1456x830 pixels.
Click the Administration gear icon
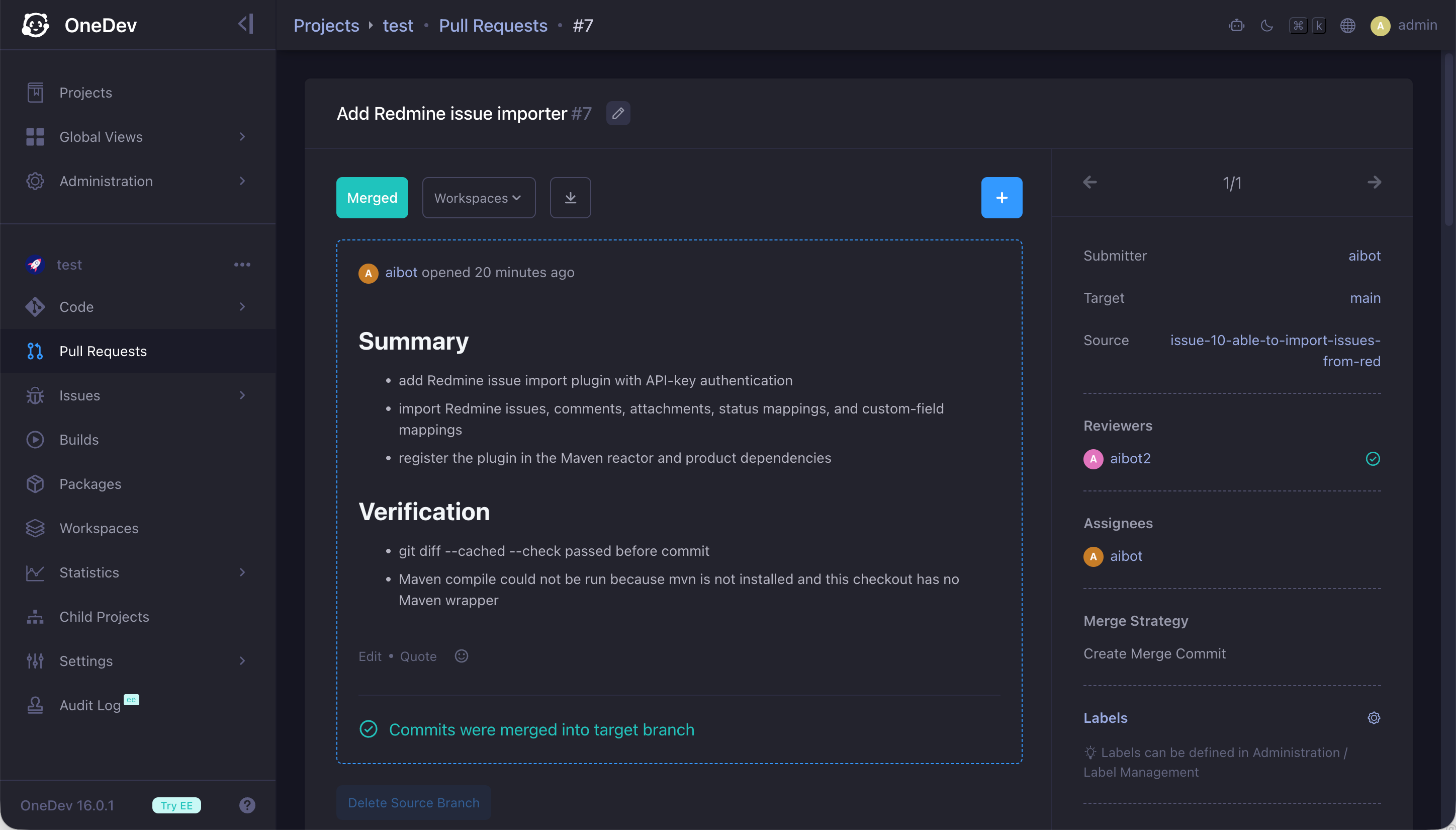click(x=35, y=181)
